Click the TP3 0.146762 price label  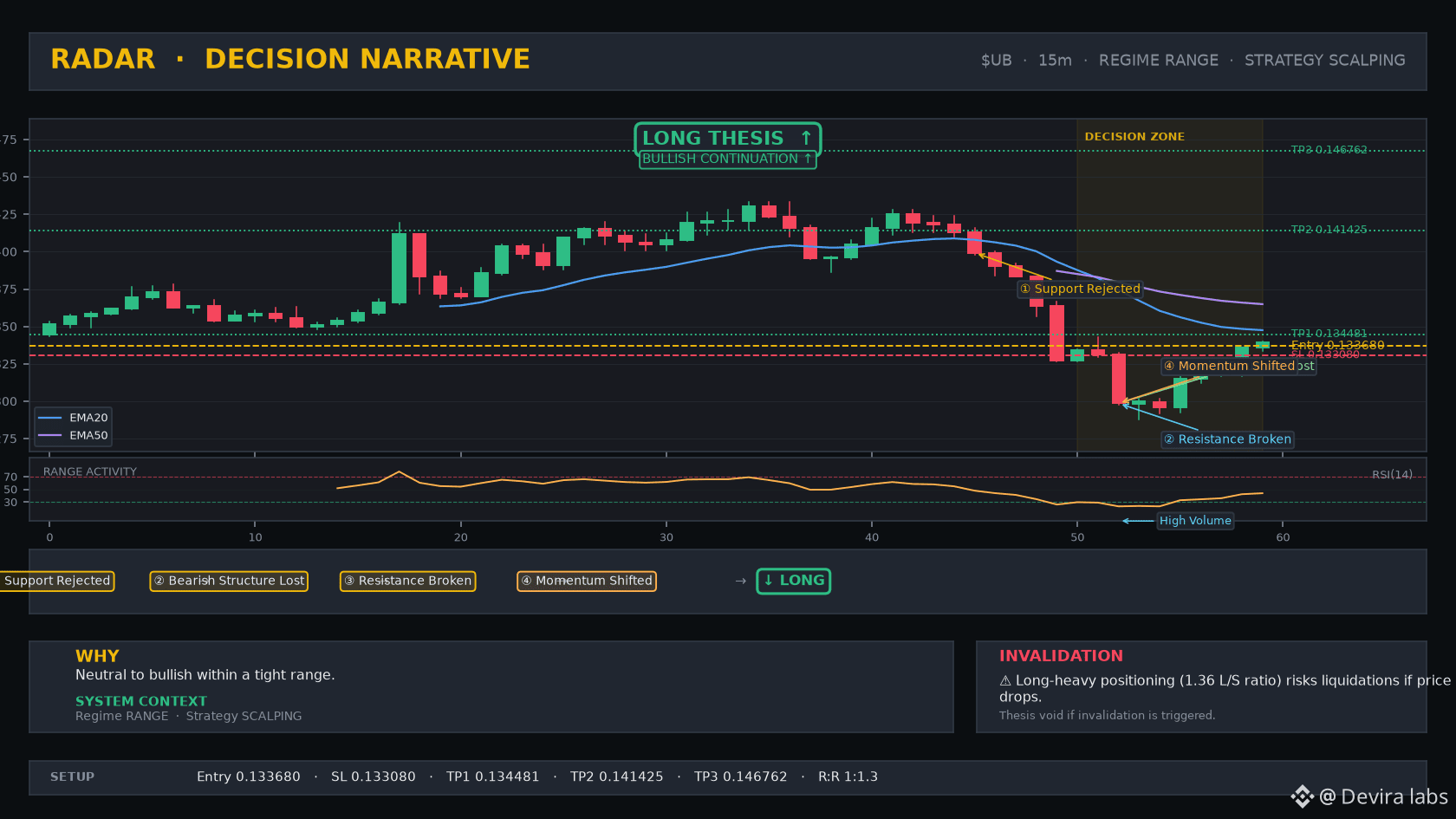(x=1329, y=150)
